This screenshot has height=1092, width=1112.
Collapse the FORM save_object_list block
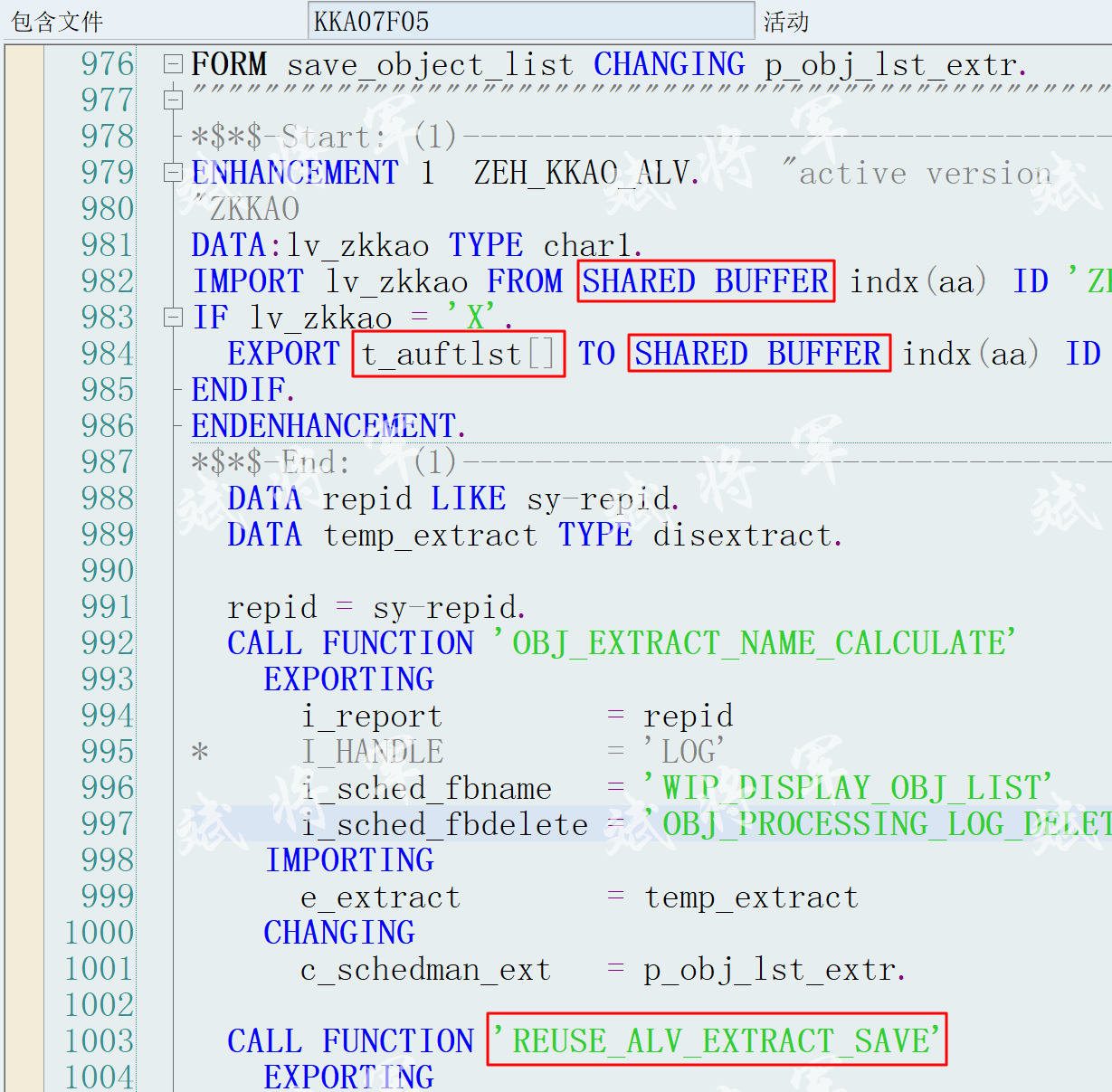173,64
